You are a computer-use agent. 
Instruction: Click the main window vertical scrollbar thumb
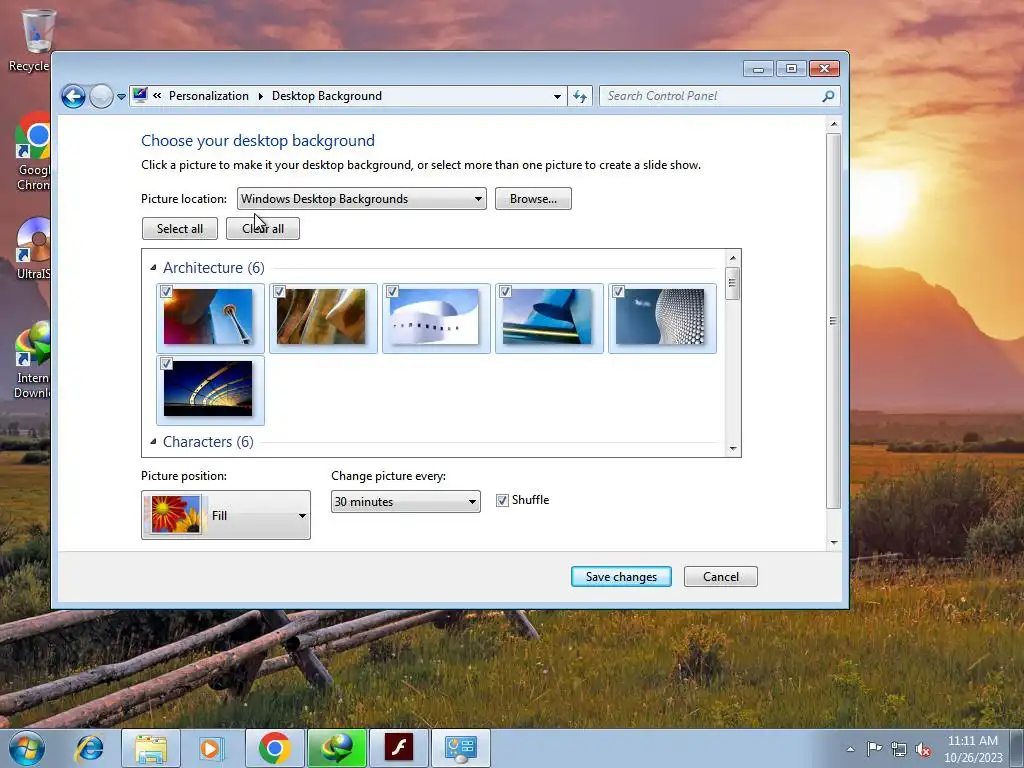tap(833, 321)
